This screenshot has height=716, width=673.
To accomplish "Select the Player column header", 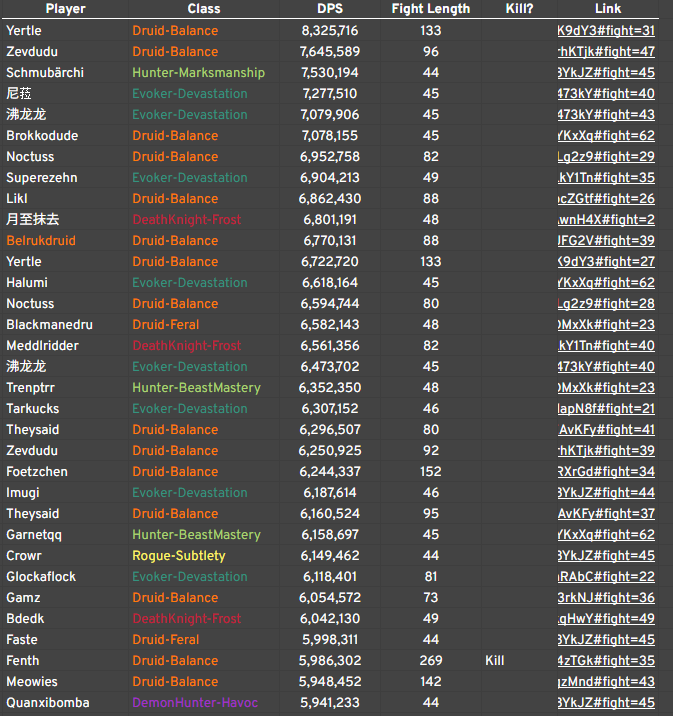I will (65, 9).
